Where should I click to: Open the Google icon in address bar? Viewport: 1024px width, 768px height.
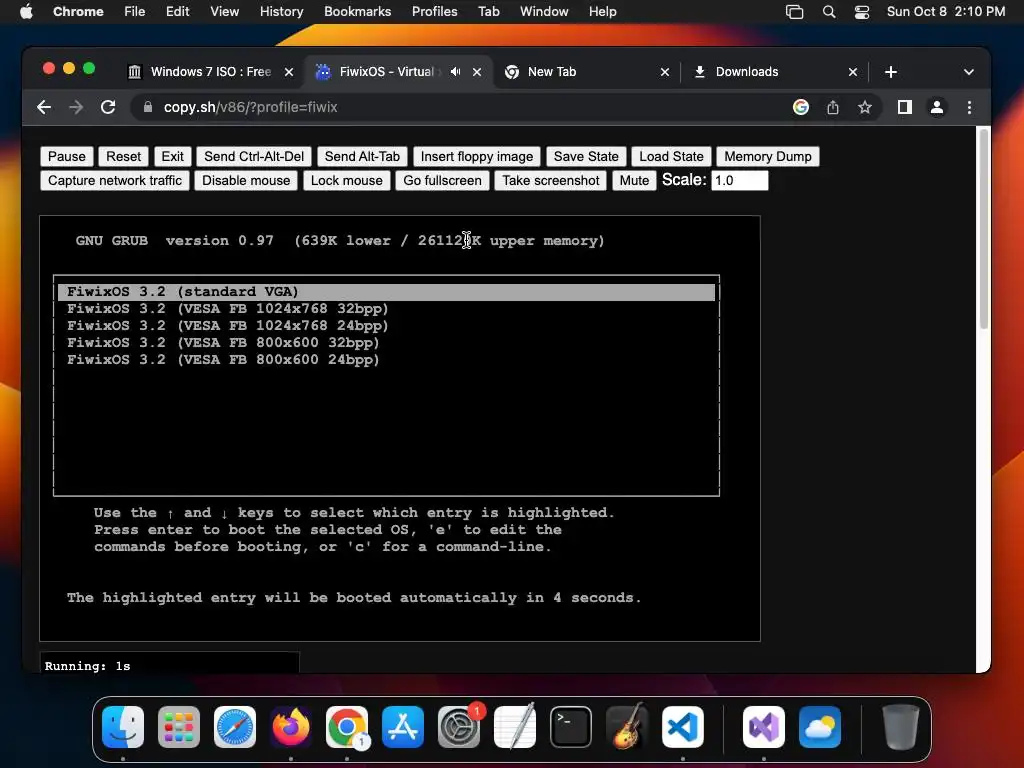(x=801, y=107)
